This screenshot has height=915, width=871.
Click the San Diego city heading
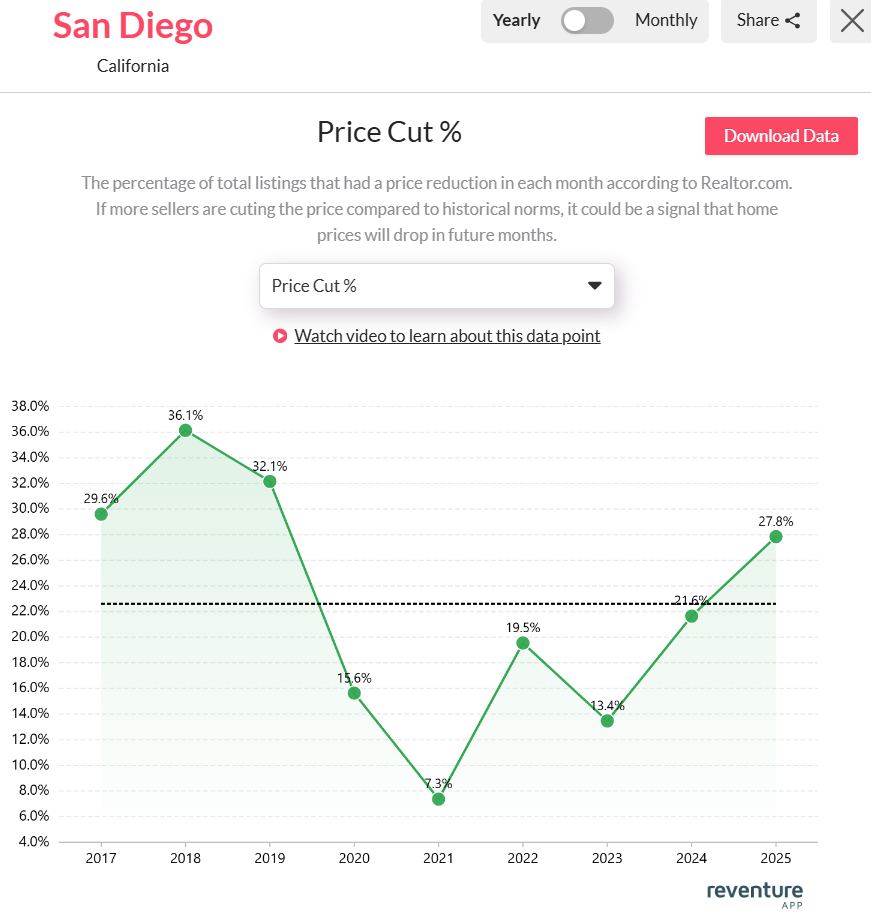click(133, 26)
